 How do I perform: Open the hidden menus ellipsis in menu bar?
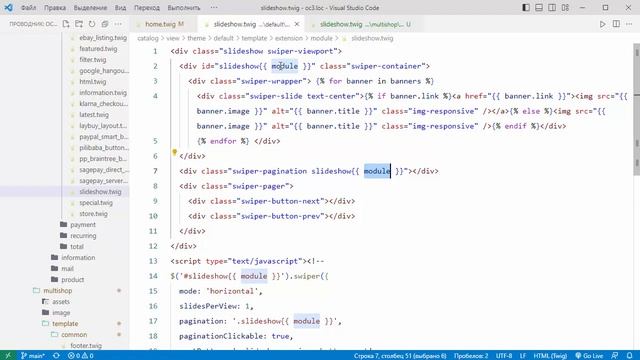(x=214, y=8)
